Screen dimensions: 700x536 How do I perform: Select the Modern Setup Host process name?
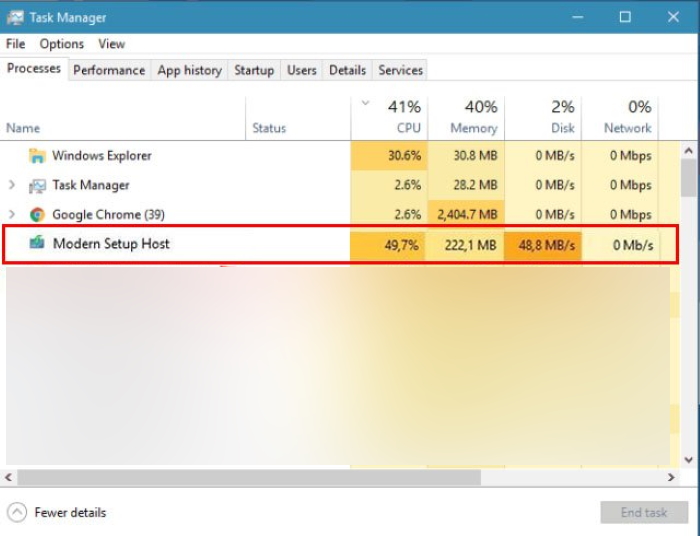pyautogui.click(x=111, y=244)
